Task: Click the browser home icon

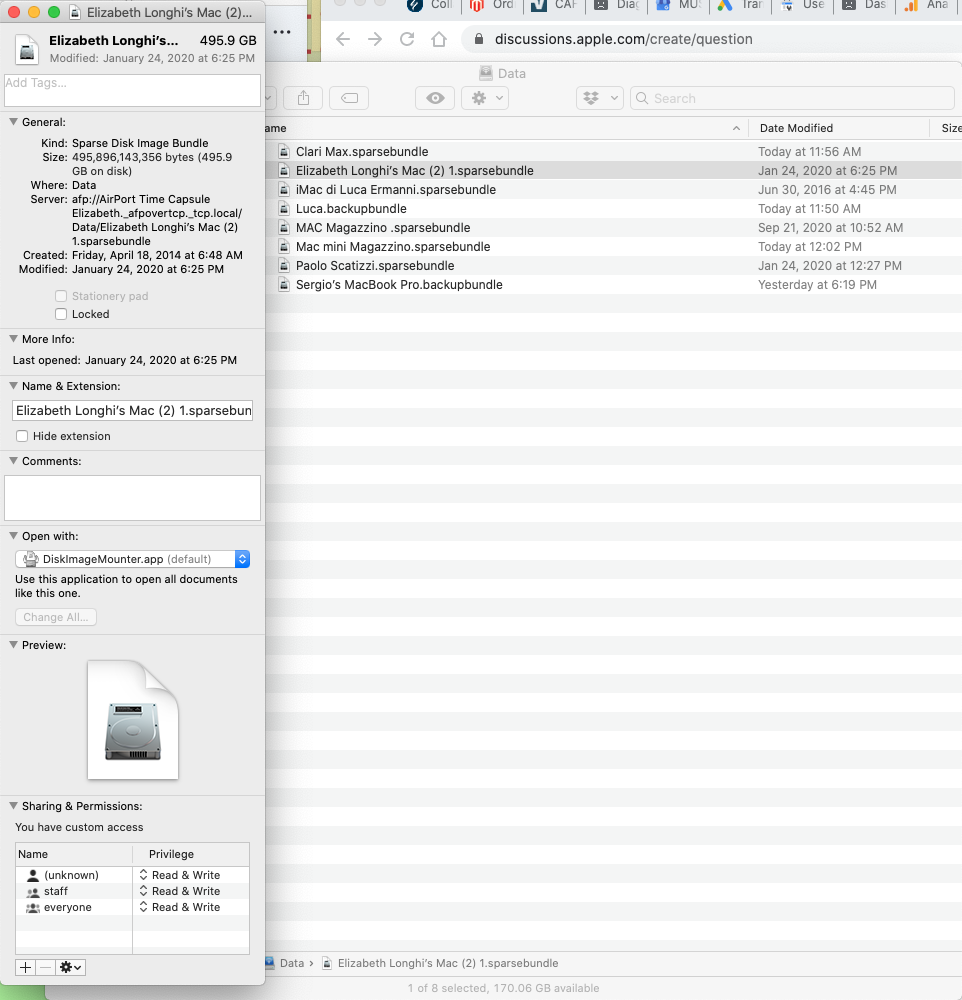Action: (x=439, y=40)
